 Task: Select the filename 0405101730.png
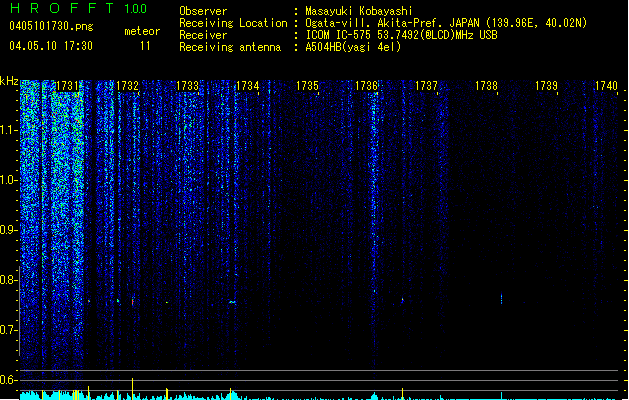click(x=51, y=26)
